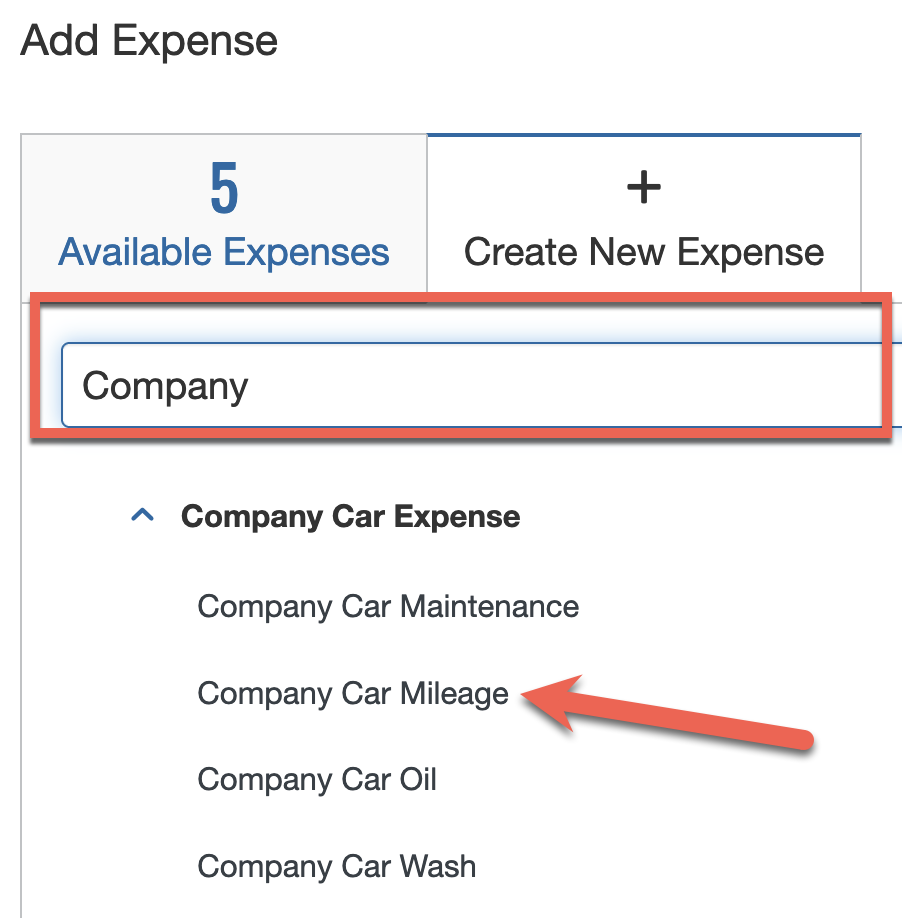Image resolution: width=902 pixels, height=918 pixels.
Task: Click the expense type the arrow points to
Action: [x=352, y=693]
